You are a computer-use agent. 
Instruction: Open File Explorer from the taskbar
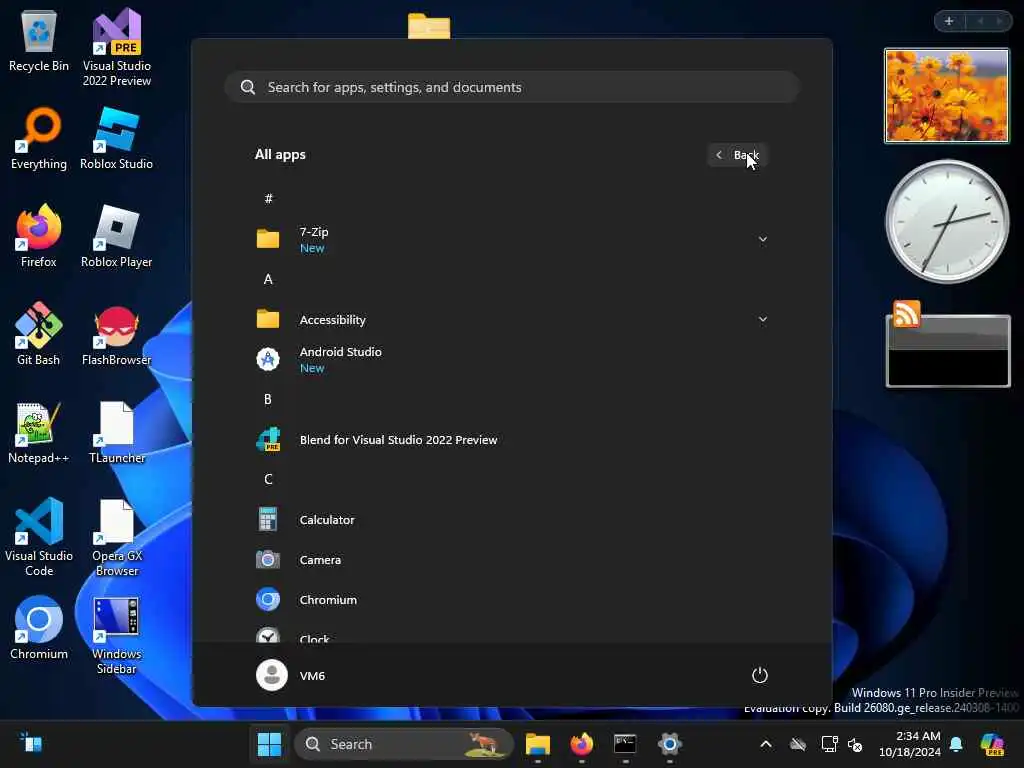point(537,744)
